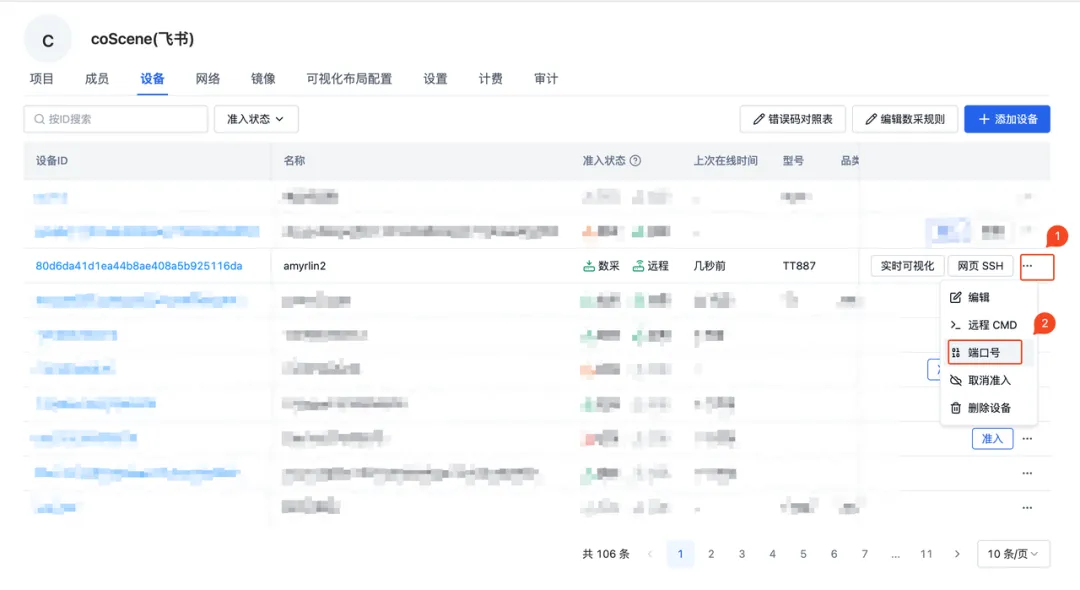Click the 端口号 port number option
Image resolution: width=1080 pixels, height=590 pixels.
986,352
